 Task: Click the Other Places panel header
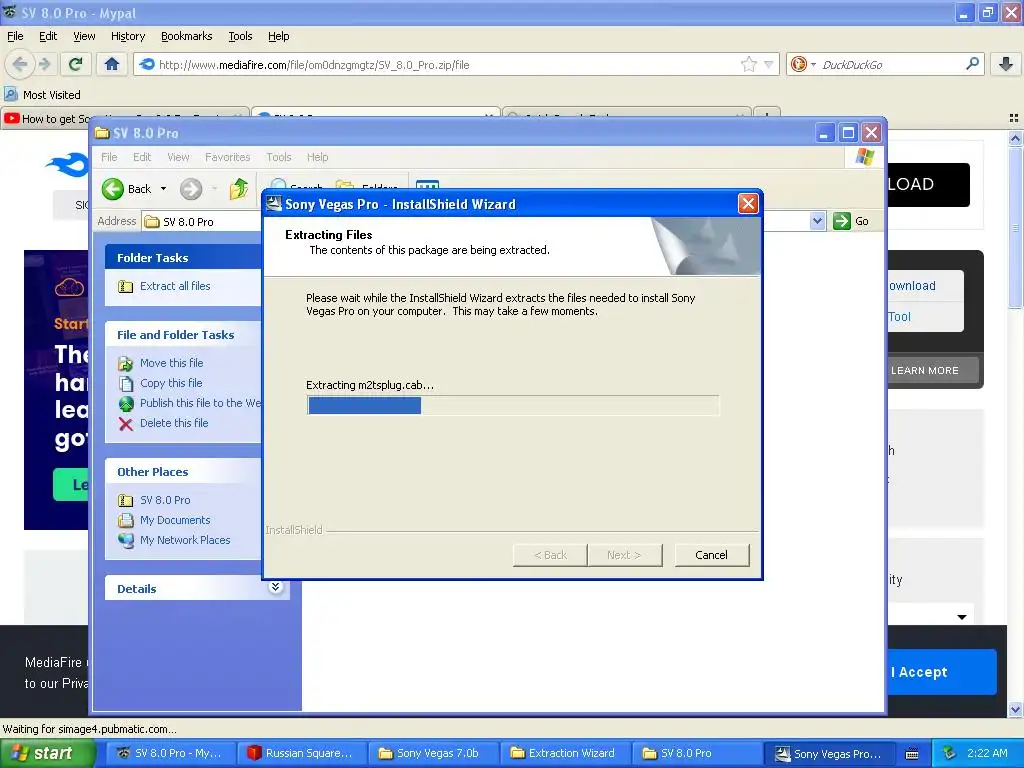coord(184,472)
